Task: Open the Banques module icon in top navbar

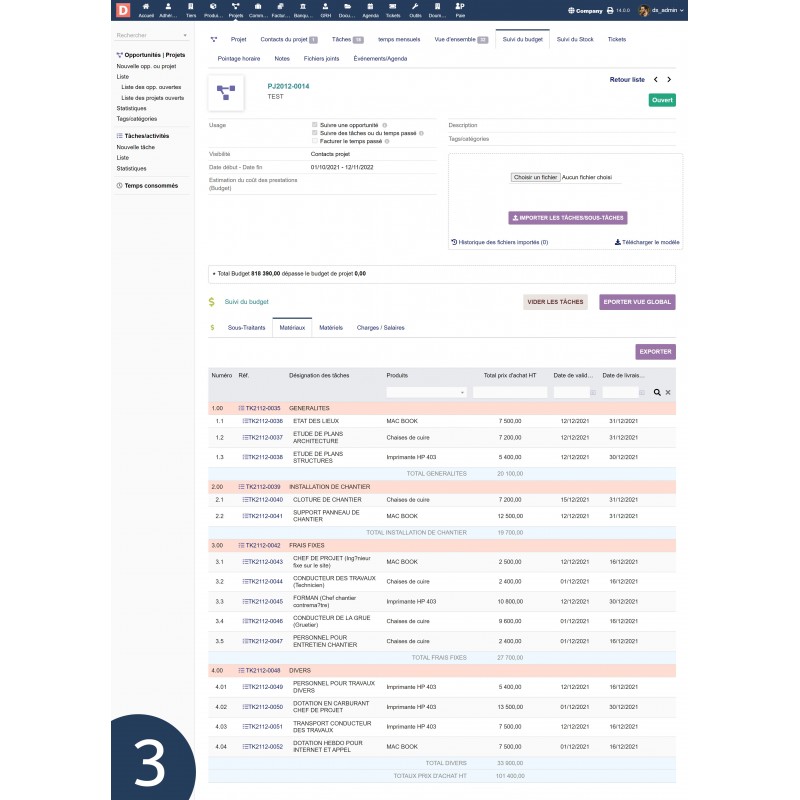Action: [x=304, y=10]
